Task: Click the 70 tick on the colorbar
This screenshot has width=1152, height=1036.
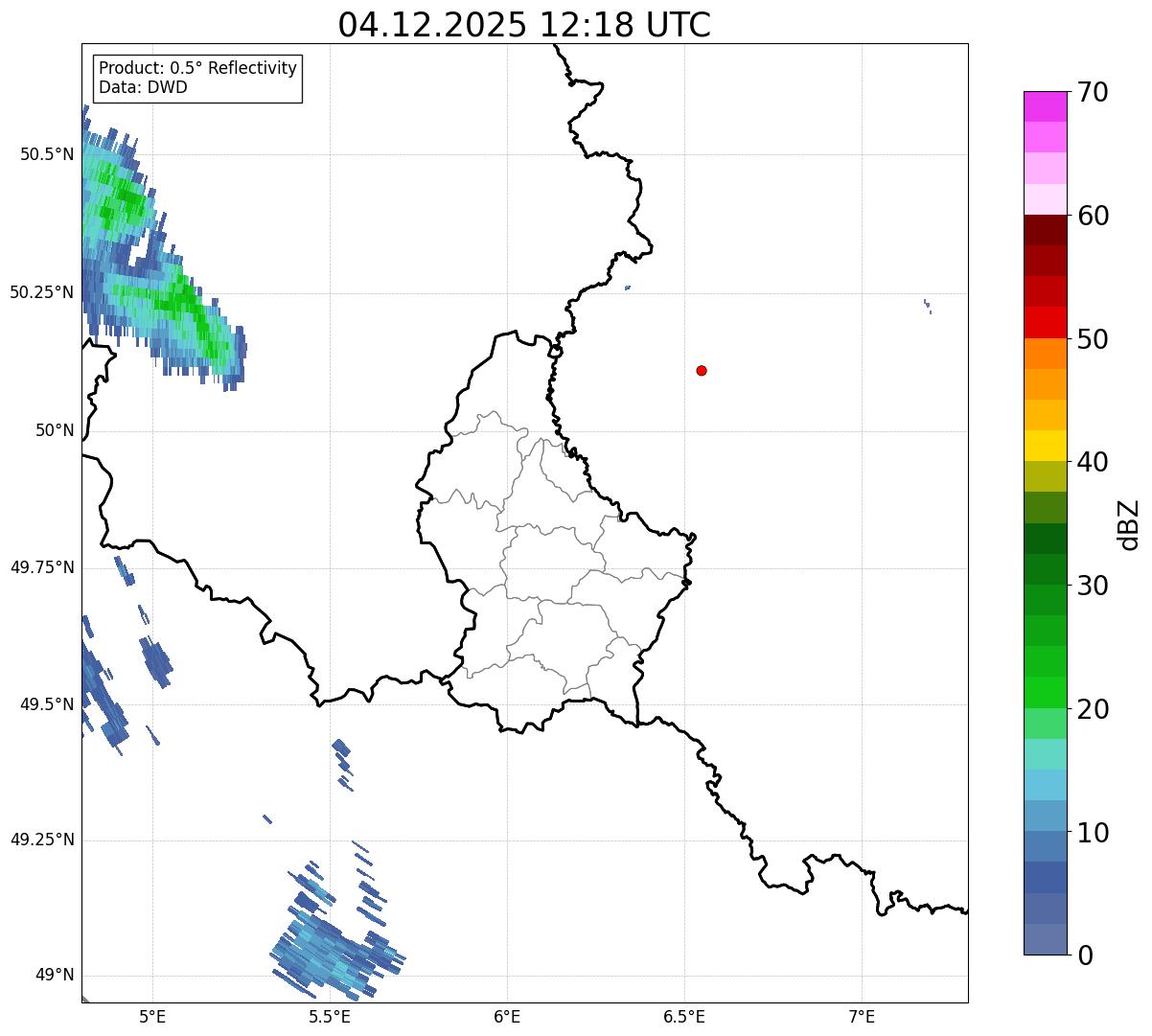Action: pyautogui.click(x=1093, y=93)
